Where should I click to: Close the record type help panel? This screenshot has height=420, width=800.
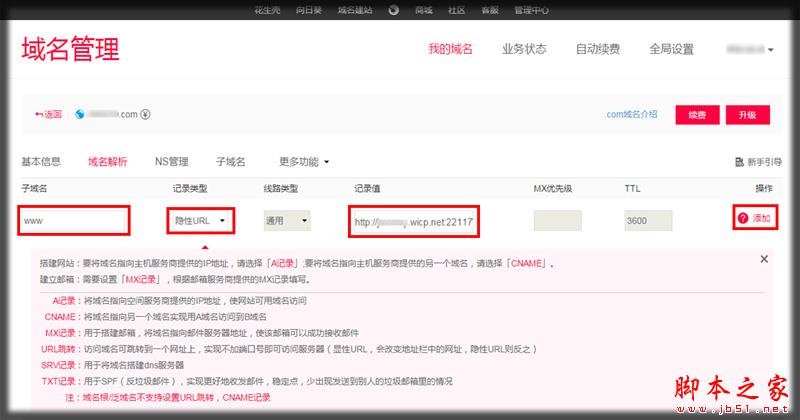point(764,259)
